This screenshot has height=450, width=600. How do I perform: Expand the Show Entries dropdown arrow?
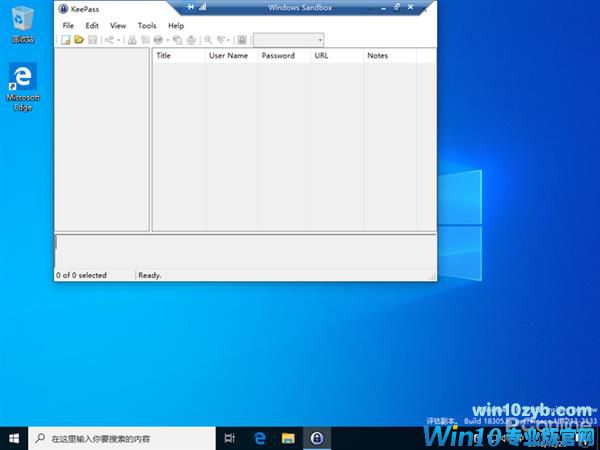pos(228,40)
